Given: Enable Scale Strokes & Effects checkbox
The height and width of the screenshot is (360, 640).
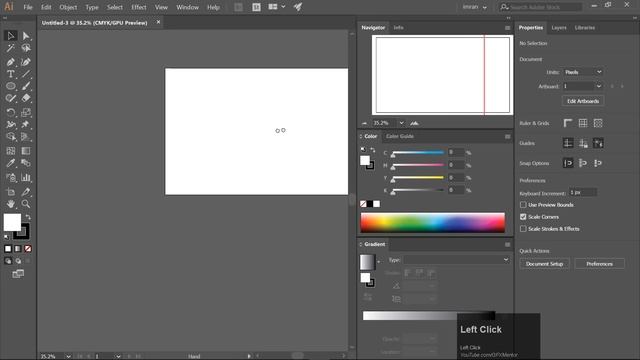Looking at the screenshot, I should tap(523, 229).
